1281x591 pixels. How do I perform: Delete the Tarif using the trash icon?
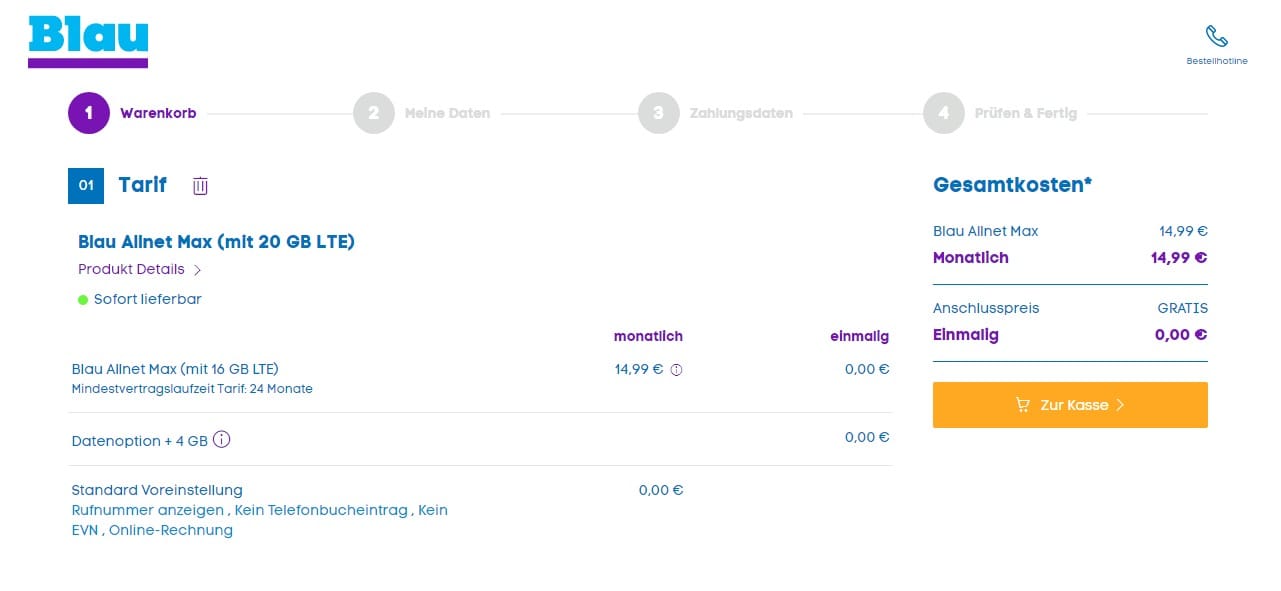(x=201, y=186)
